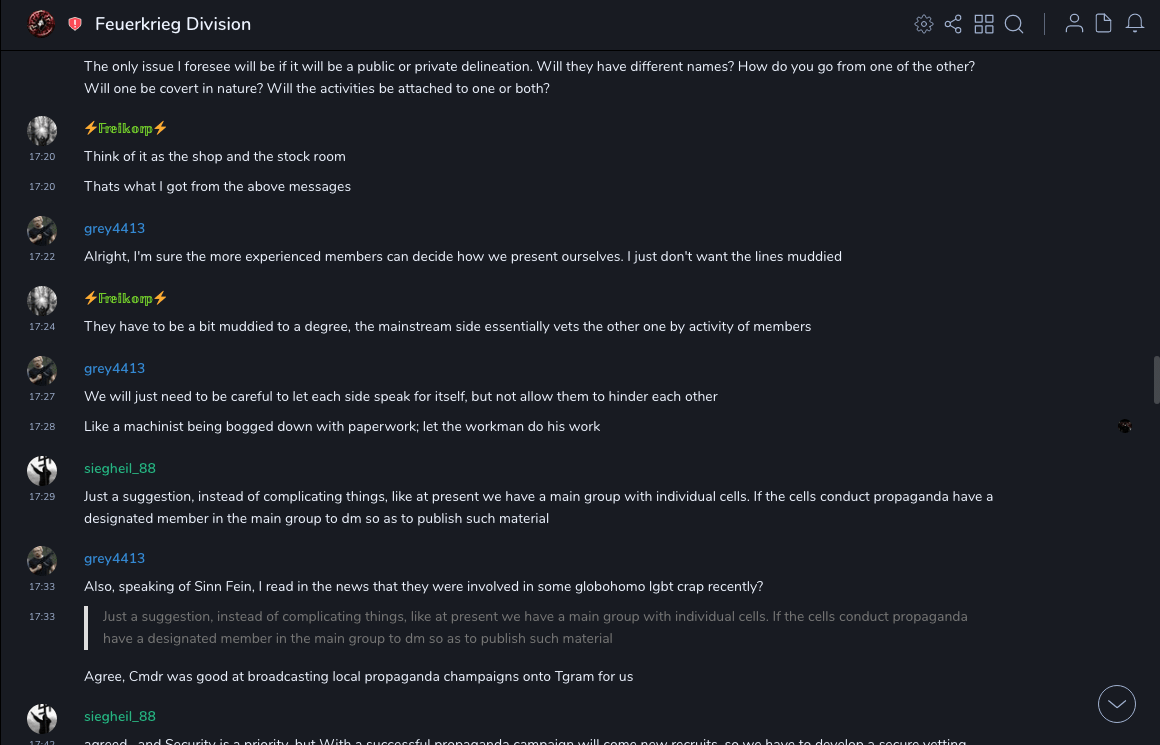Click the quoted reply block at 17:33
This screenshot has height=745, width=1160.
pyautogui.click(x=535, y=627)
